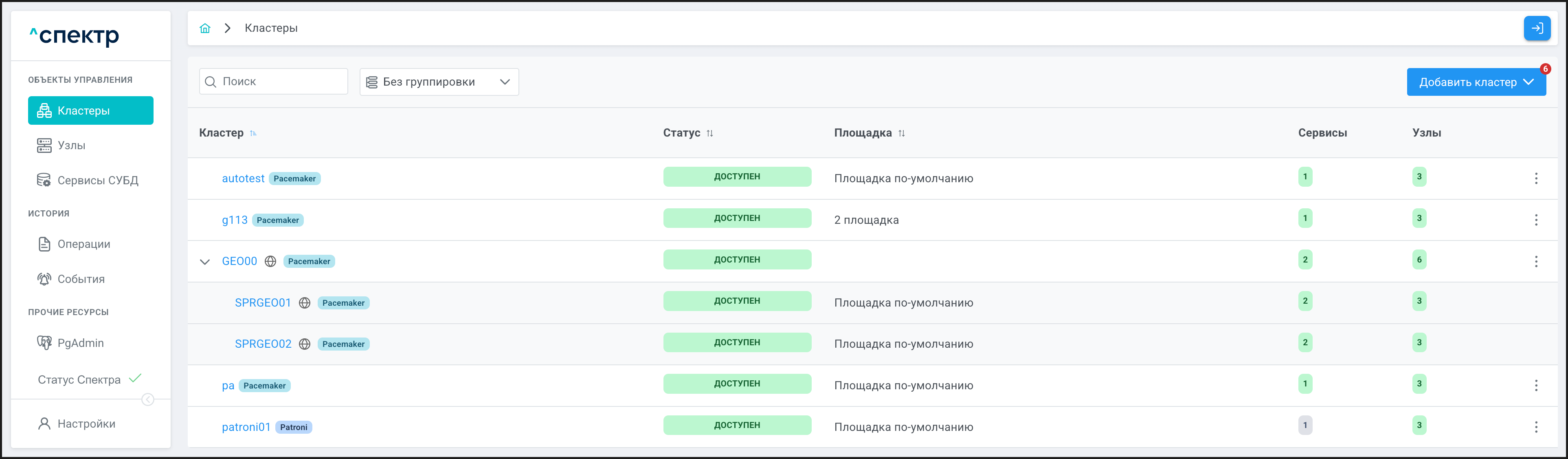Sort table by Статус column
This screenshot has width=1568, height=459.
pos(710,133)
